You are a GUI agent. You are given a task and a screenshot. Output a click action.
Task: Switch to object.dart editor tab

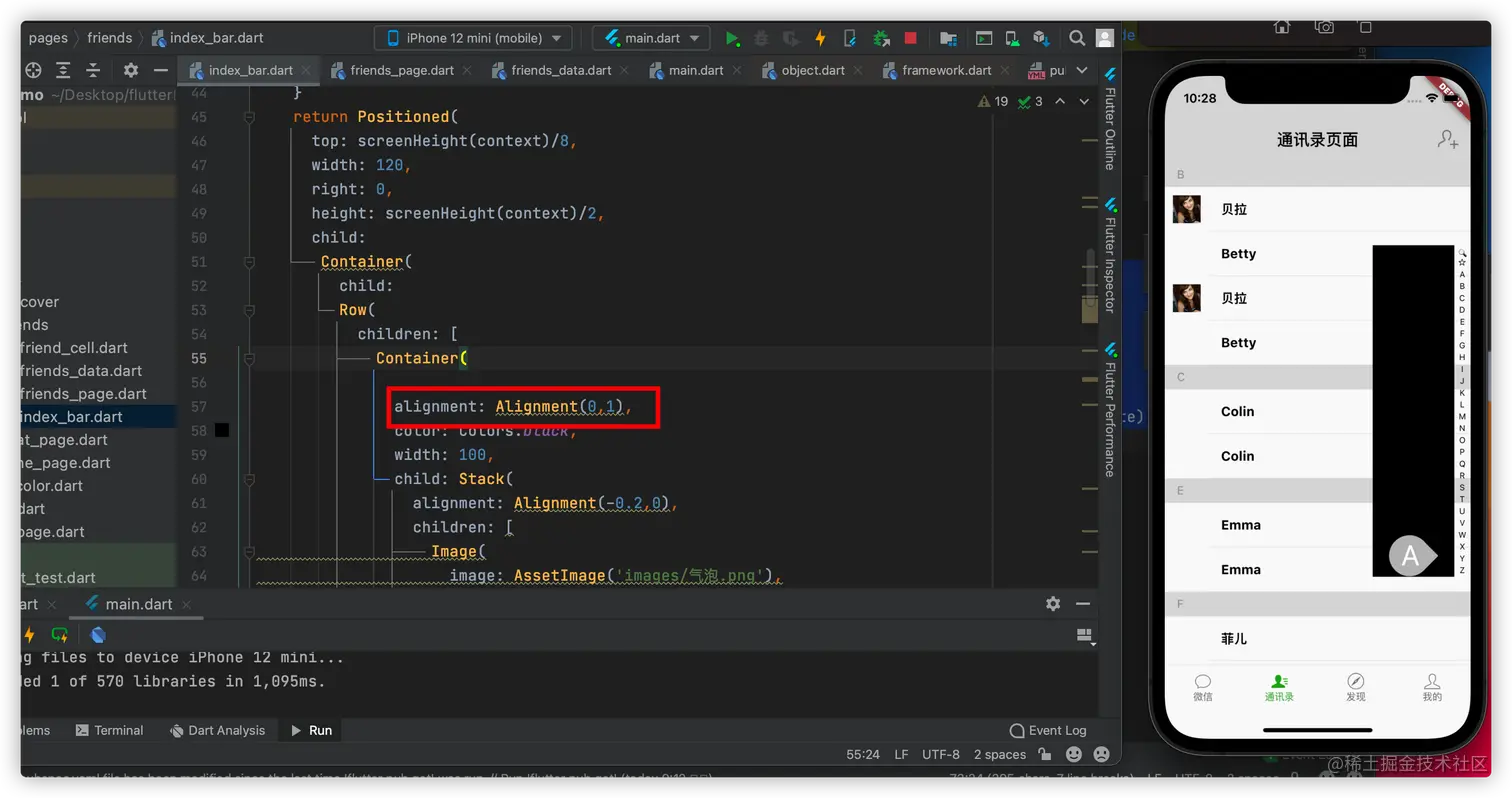tap(813, 70)
